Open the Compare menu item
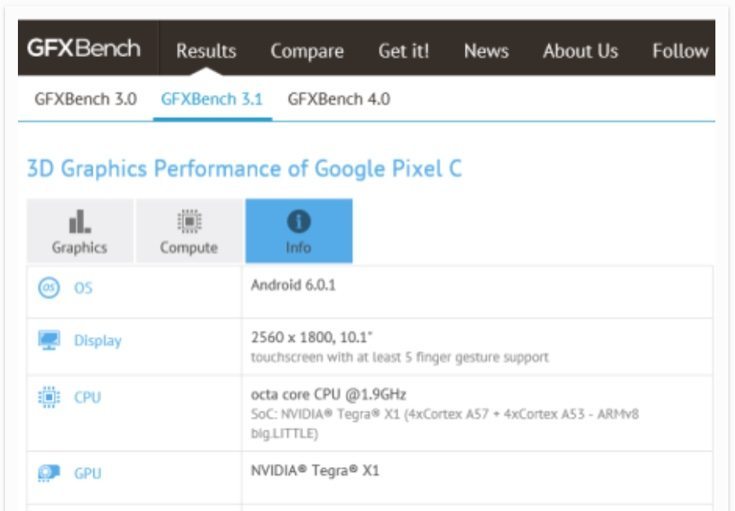This screenshot has height=511, width=735. click(x=307, y=51)
